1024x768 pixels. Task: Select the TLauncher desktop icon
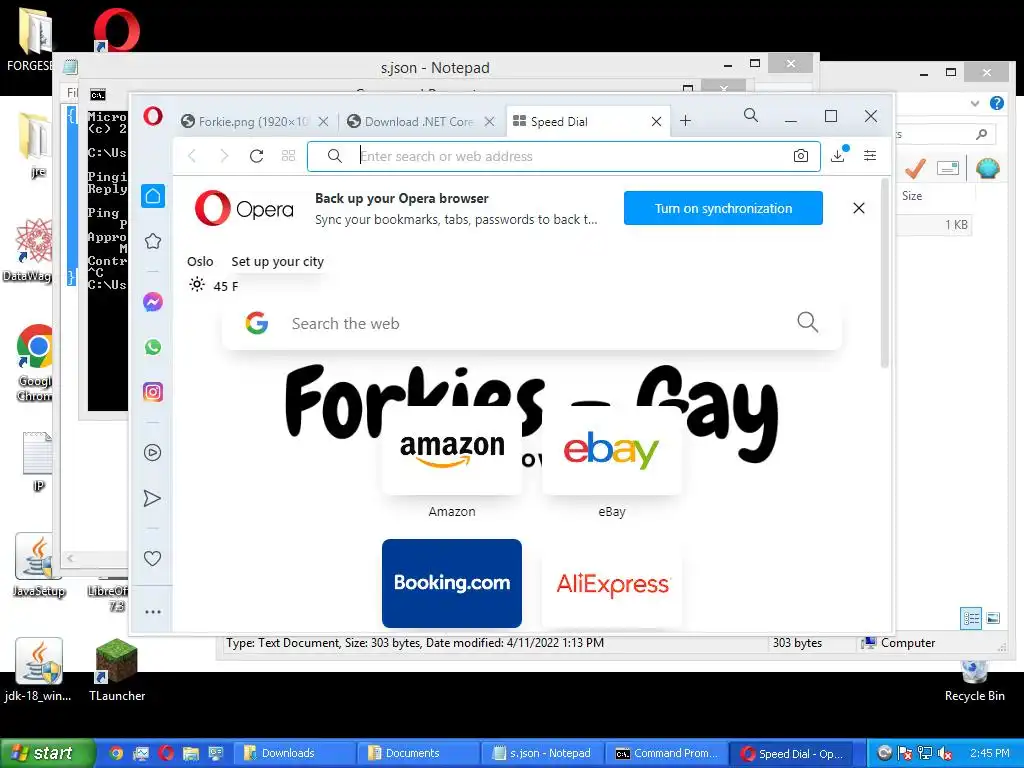pyautogui.click(x=117, y=670)
